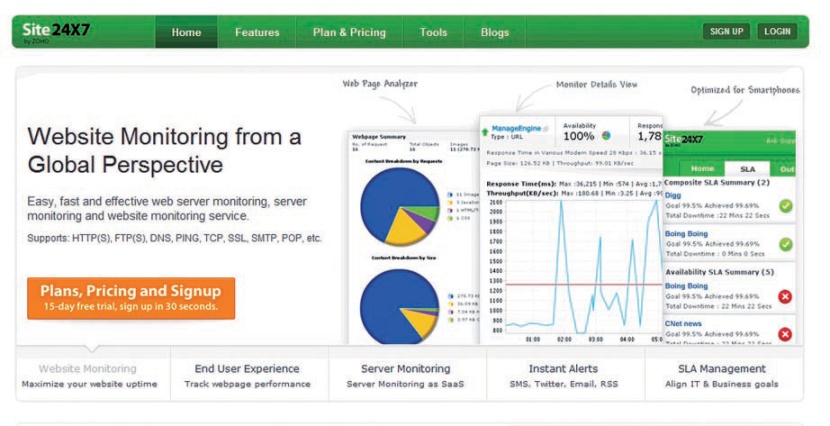Click the Site24x7 logo in smartphone view
The height and width of the screenshot is (426, 830).
(x=683, y=140)
